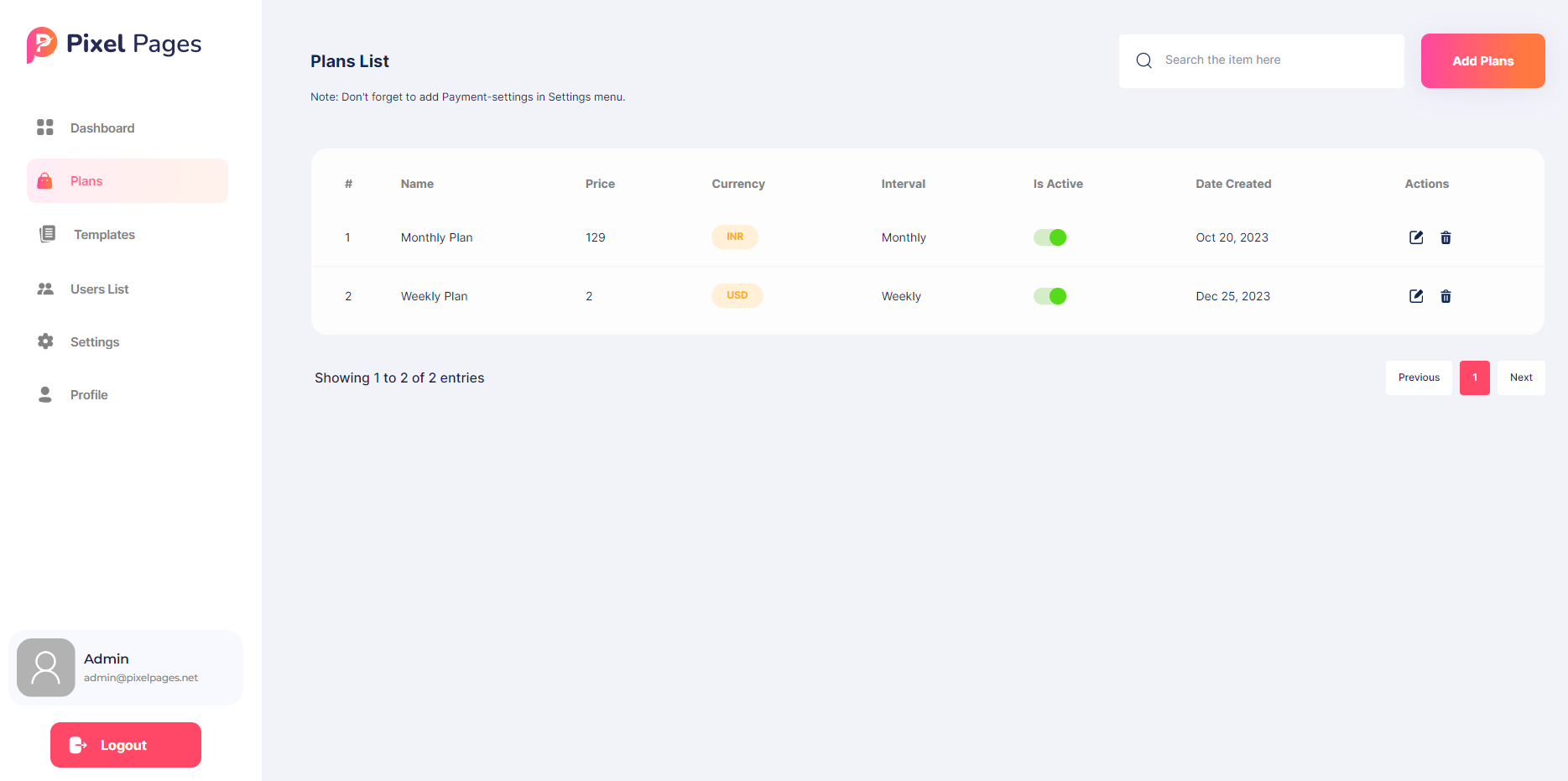The height and width of the screenshot is (781, 1568).
Task: Open the Templates menu item
Action: (104, 235)
